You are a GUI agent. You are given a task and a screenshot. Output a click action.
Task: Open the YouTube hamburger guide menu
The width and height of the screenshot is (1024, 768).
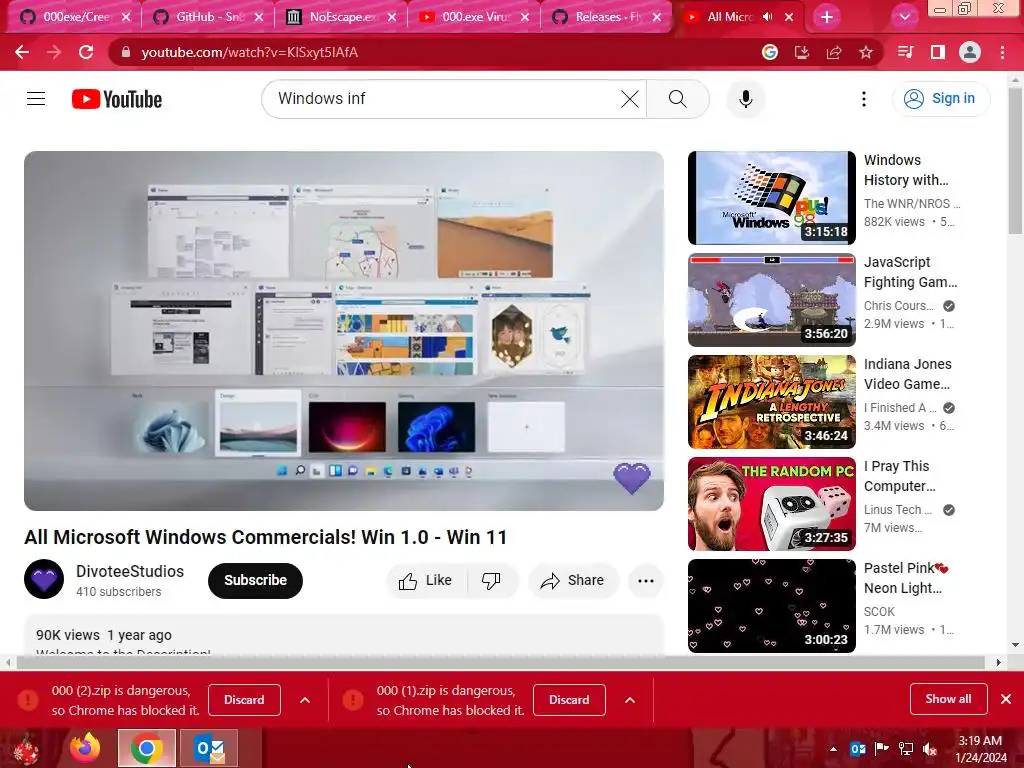pyautogui.click(x=36, y=99)
